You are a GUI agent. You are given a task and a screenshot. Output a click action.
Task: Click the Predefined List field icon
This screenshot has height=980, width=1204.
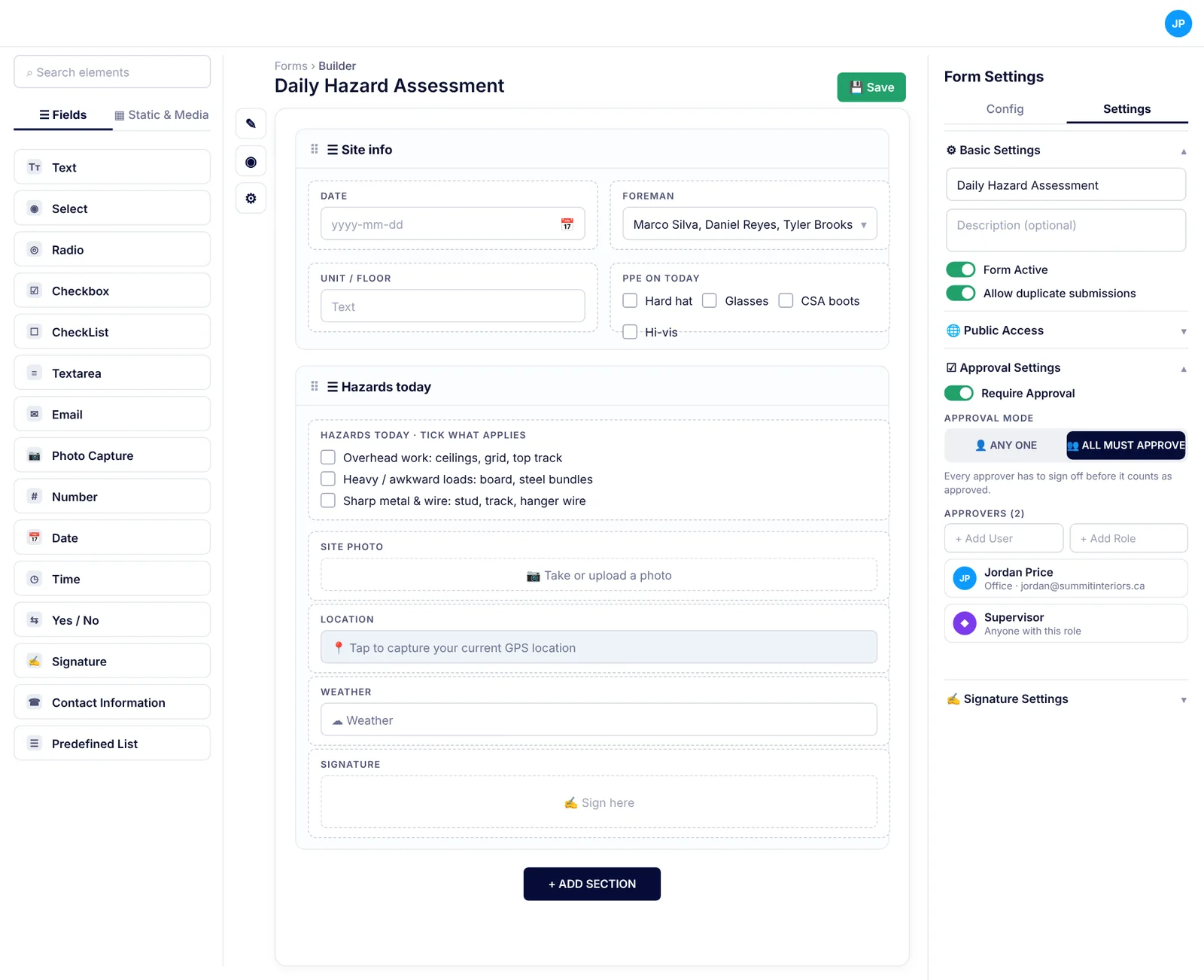click(x=34, y=743)
